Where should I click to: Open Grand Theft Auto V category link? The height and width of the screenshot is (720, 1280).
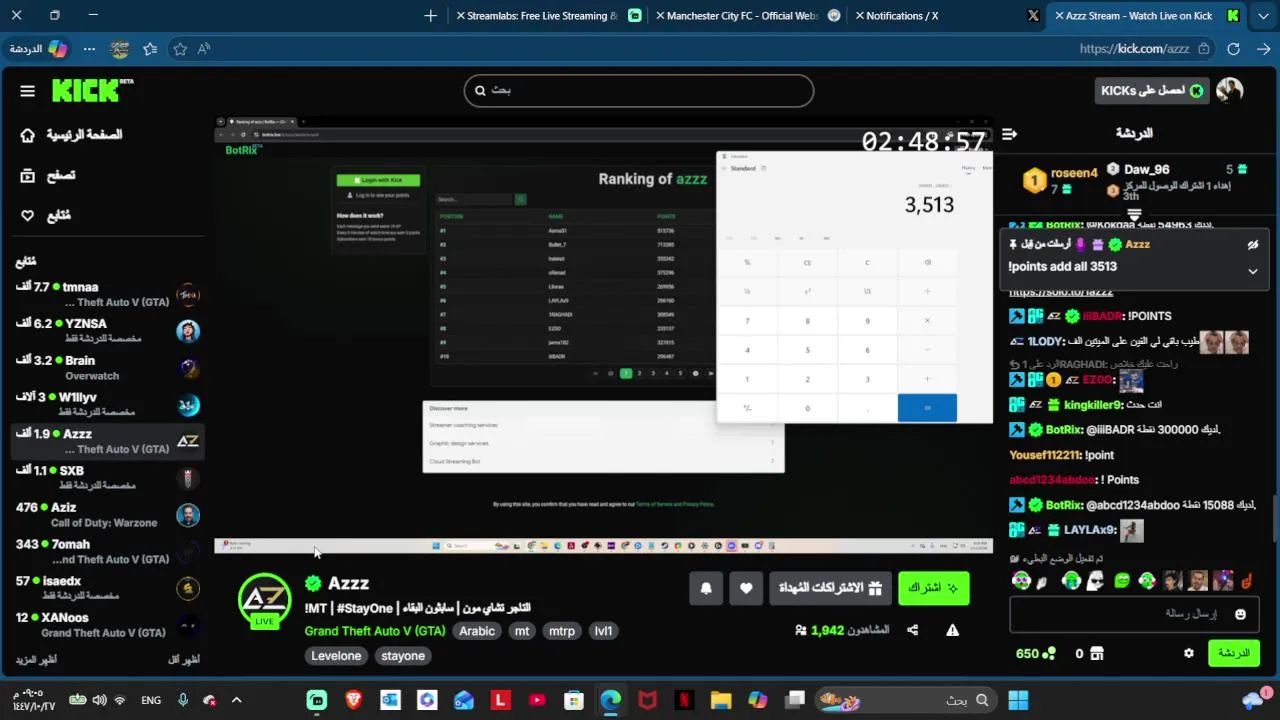pos(375,631)
